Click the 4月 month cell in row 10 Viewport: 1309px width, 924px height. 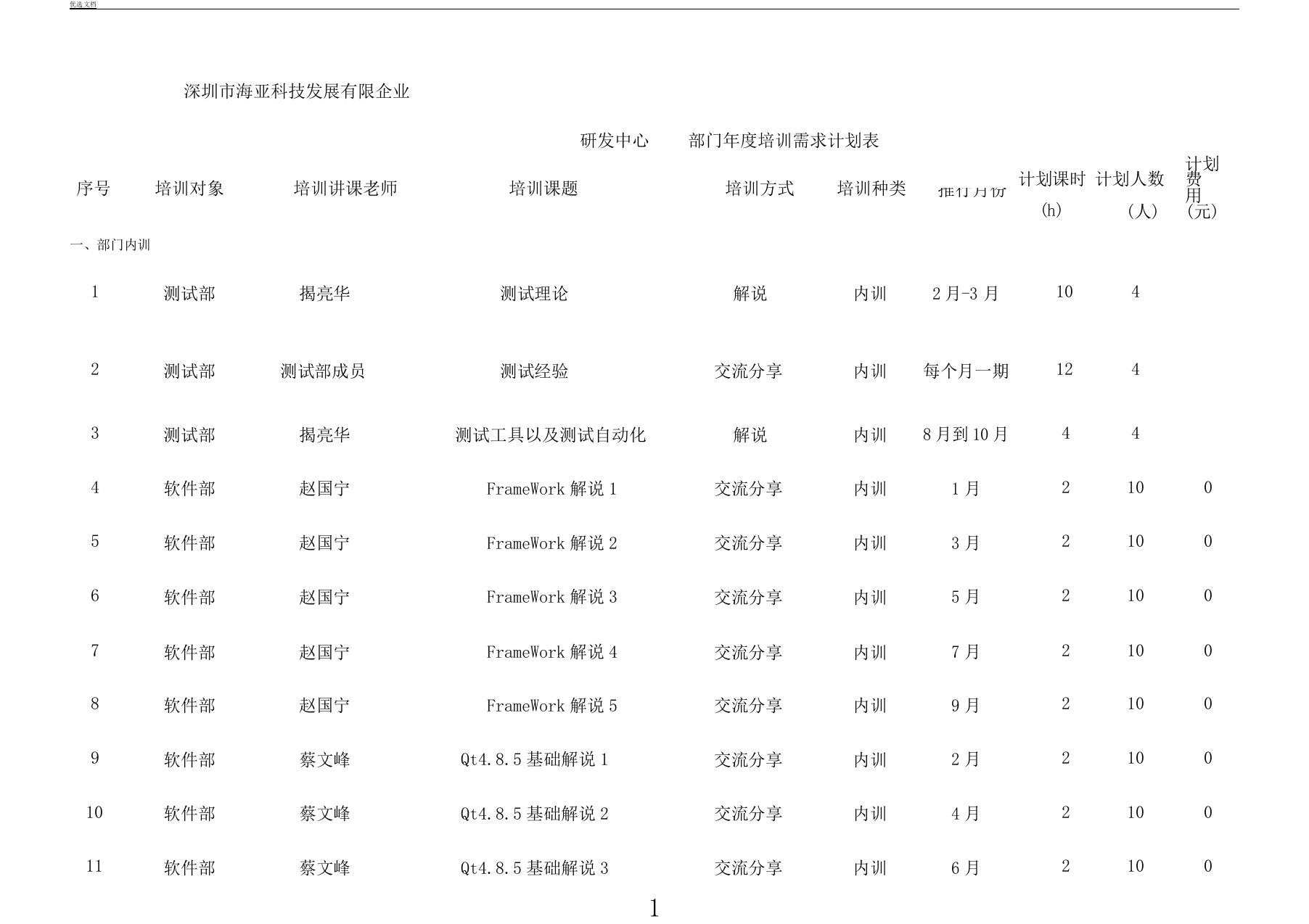(x=966, y=814)
